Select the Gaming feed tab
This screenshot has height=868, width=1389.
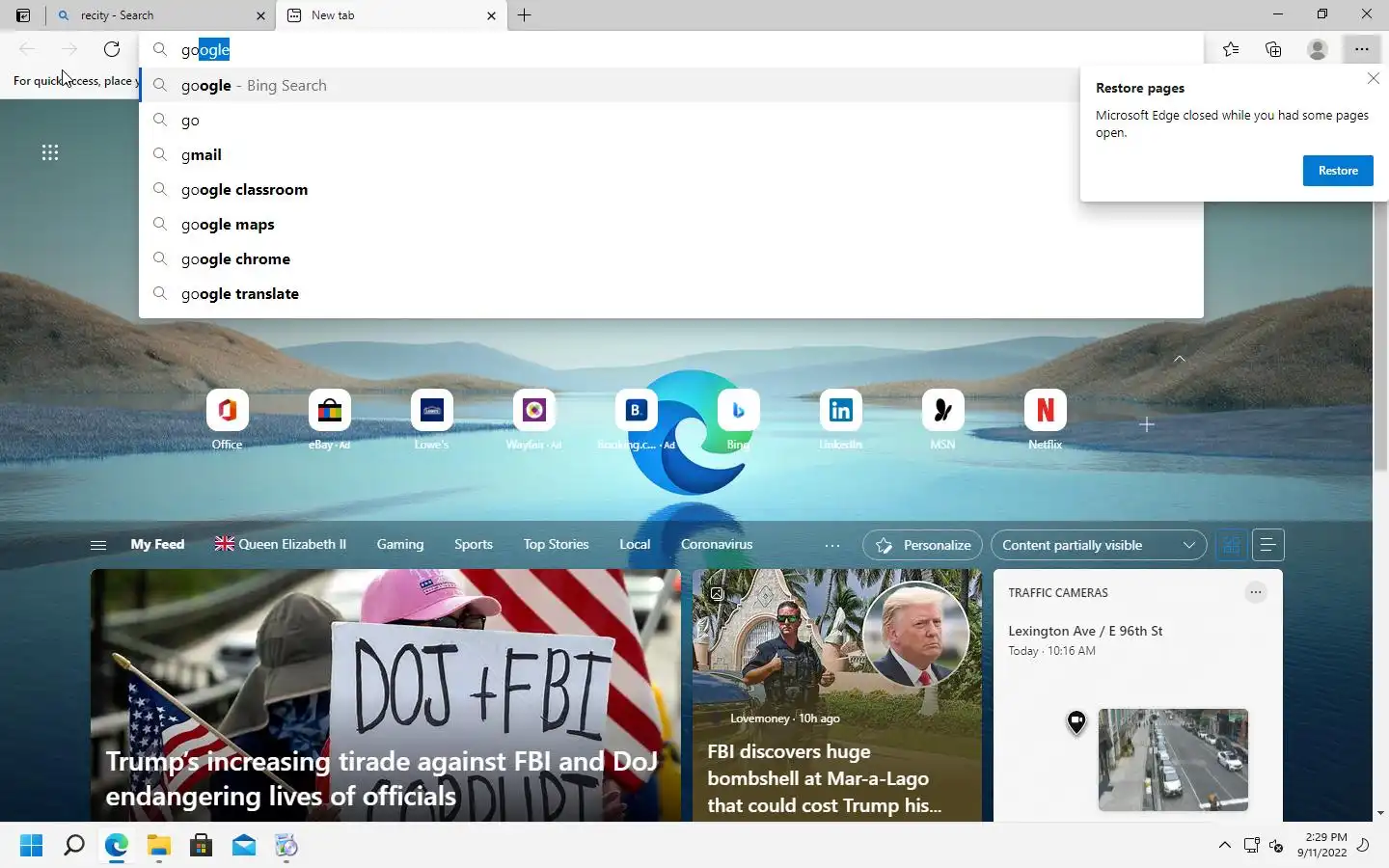400,545
